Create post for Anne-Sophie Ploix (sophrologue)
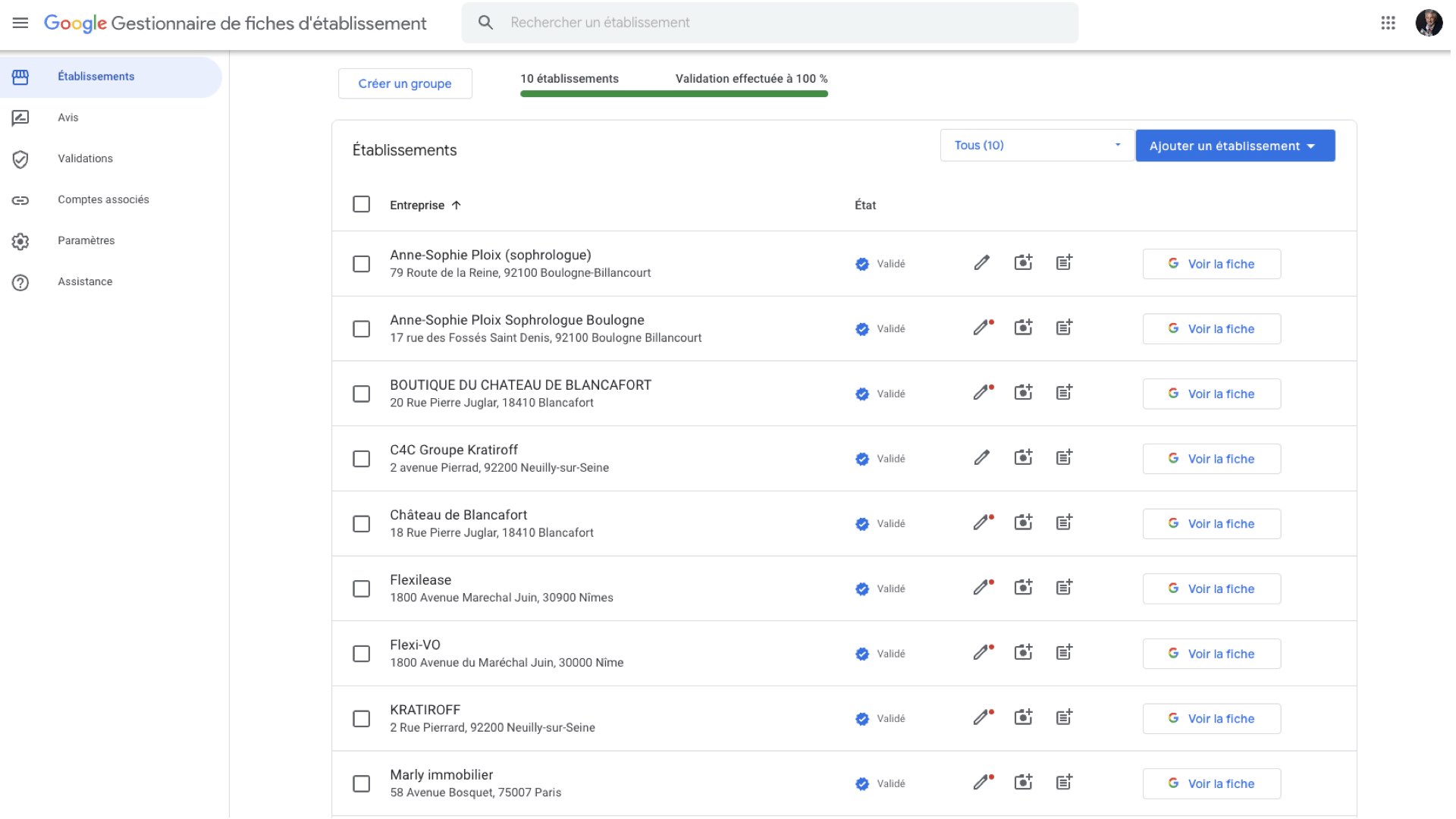The image size is (1456, 819). tap(1065, 262)
